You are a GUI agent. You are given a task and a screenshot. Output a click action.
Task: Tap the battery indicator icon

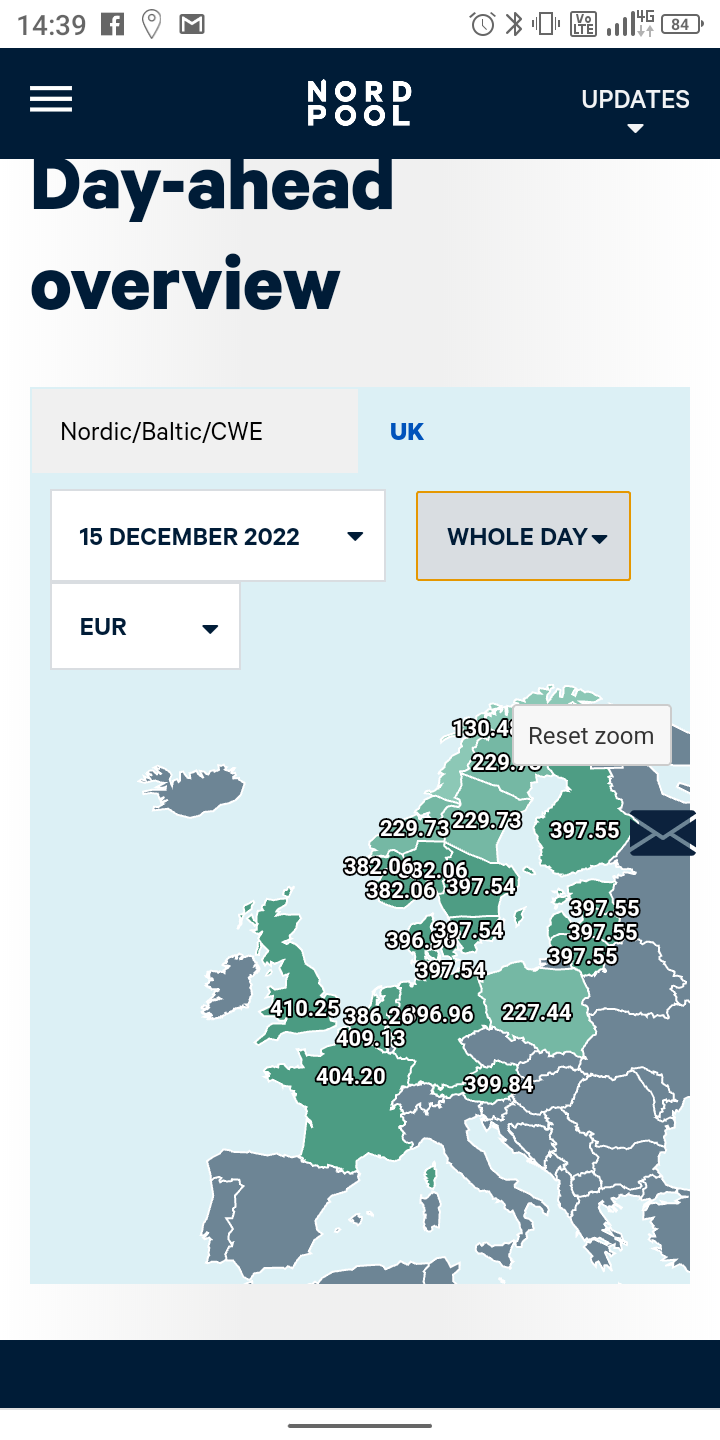pyautogui.click(x=682, y=24)
